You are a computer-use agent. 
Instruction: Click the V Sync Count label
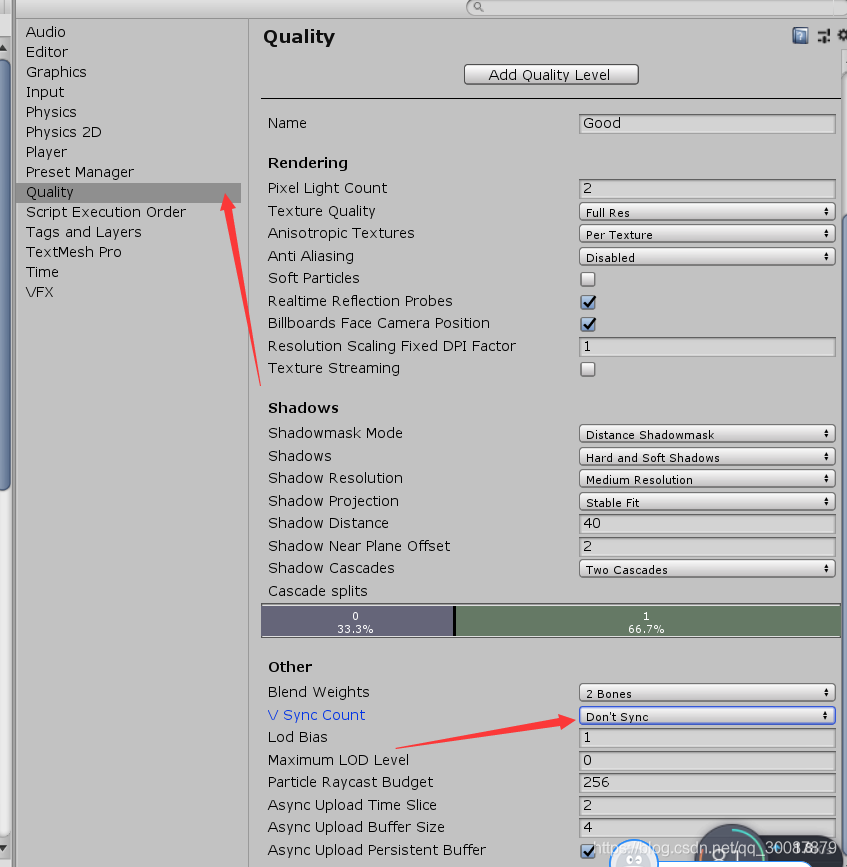pyautogui.click(x=316, y=715)
